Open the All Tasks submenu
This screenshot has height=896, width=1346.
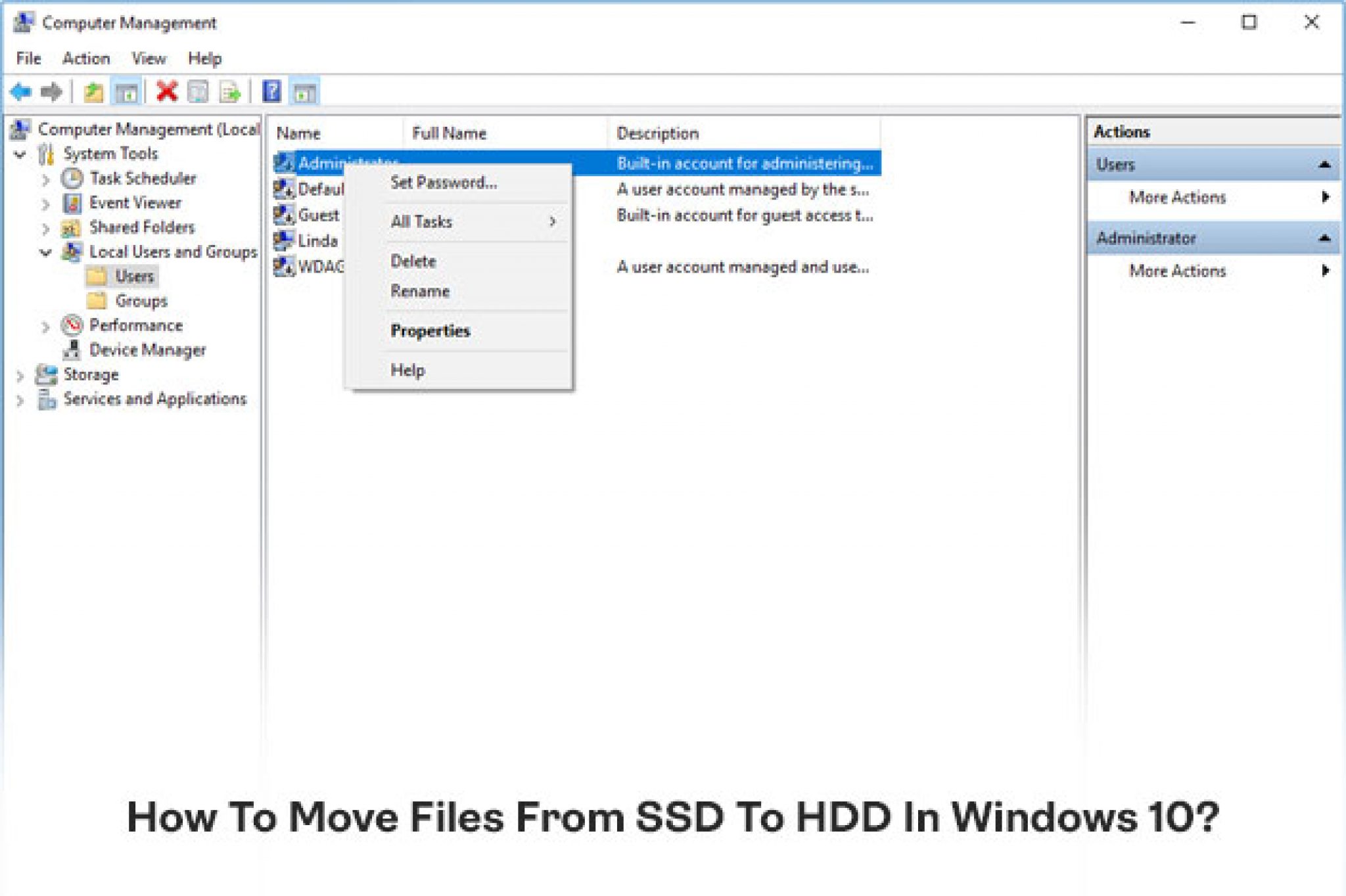(459, 221)
